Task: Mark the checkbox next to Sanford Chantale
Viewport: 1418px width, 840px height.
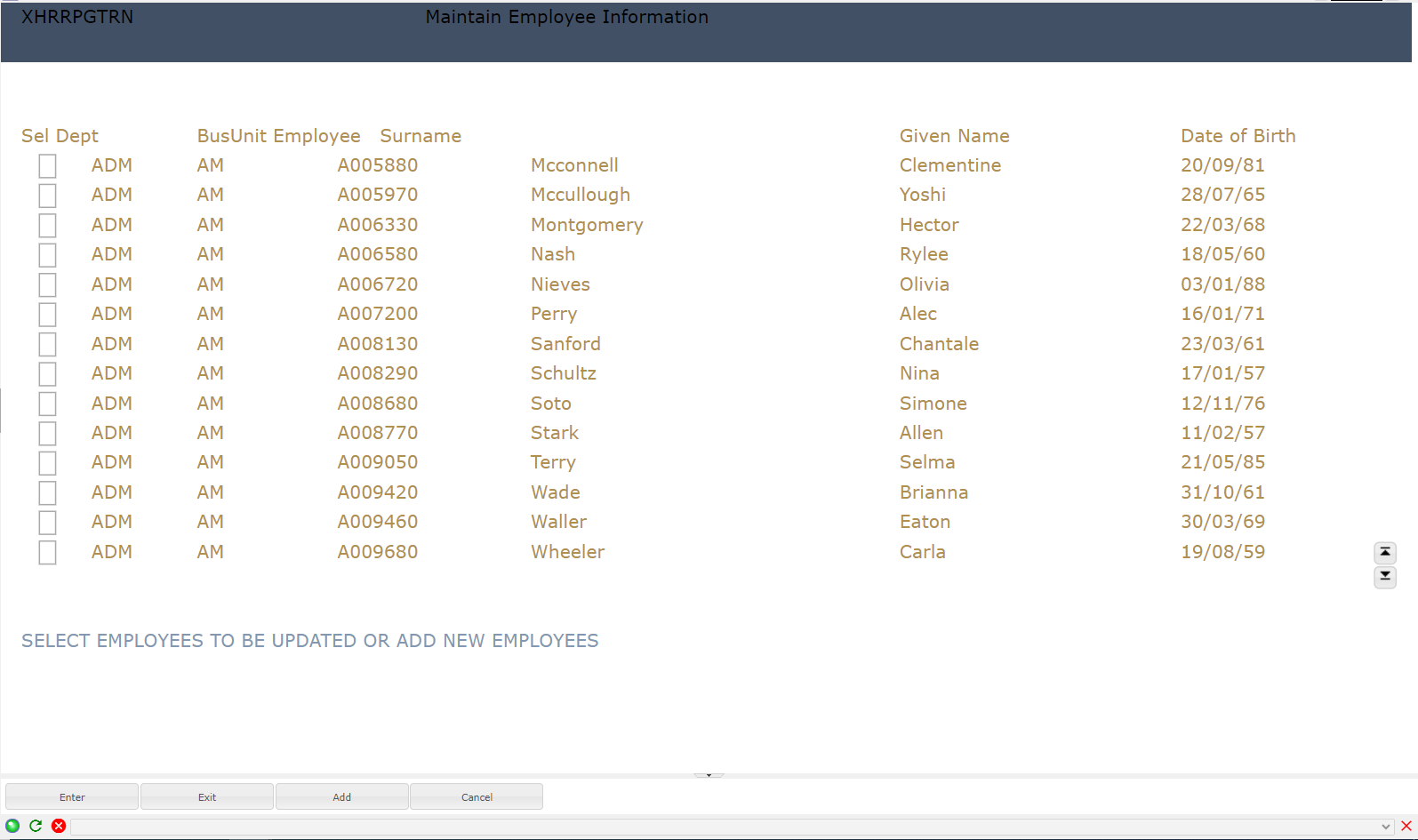Action: 47,344
